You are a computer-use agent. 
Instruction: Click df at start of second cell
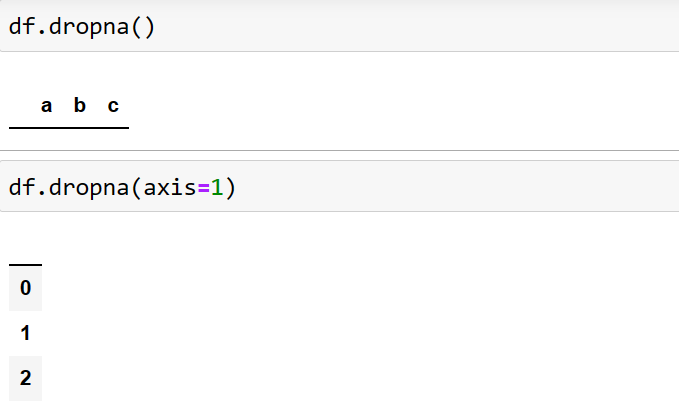tap(21, 187)
